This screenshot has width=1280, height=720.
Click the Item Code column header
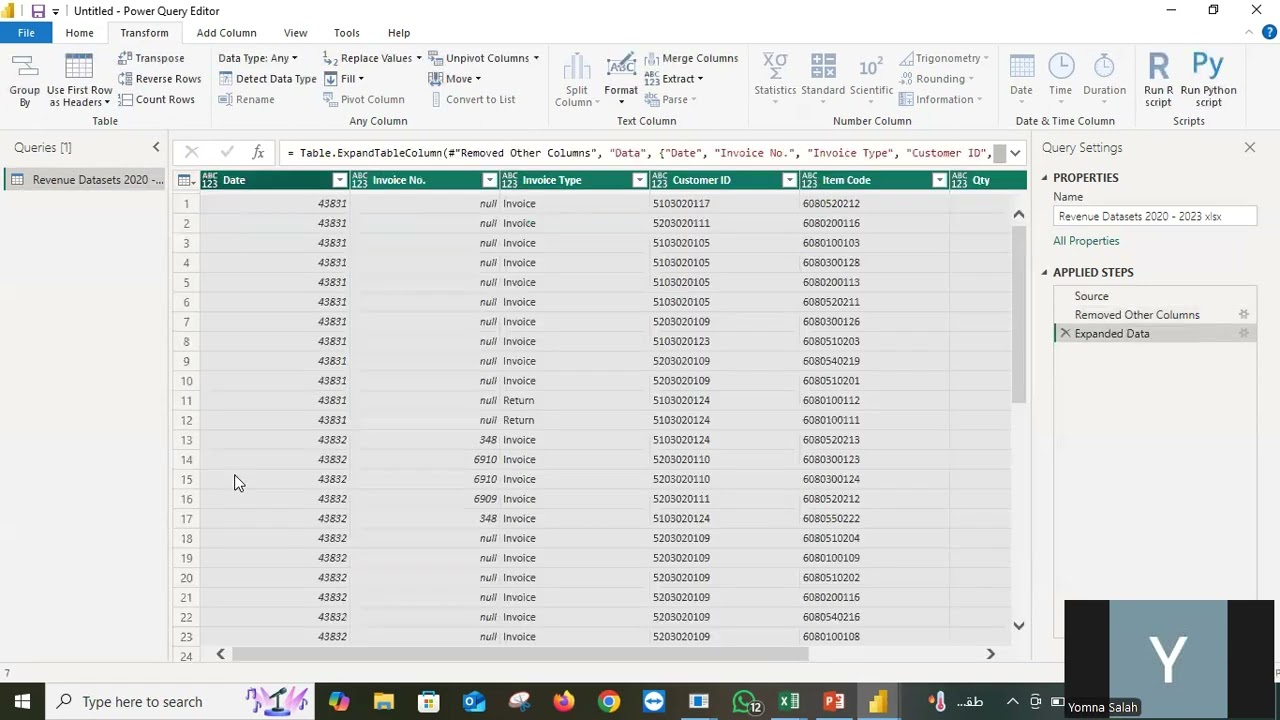click(x=875, y=180)
